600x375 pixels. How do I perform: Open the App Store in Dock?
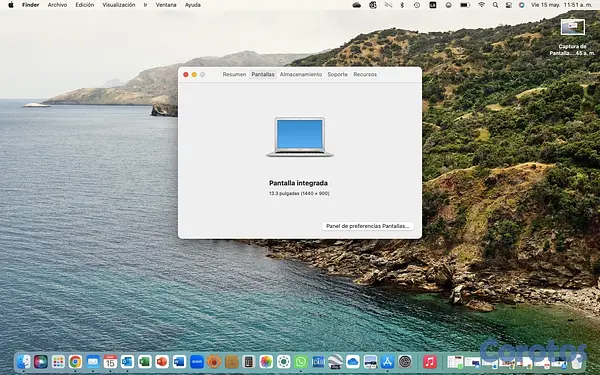387,361
